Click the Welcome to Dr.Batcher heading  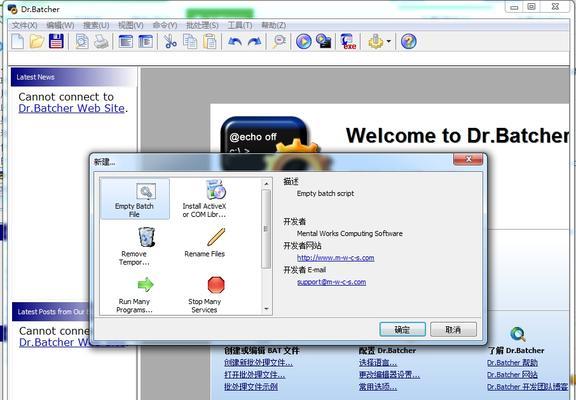458,135
